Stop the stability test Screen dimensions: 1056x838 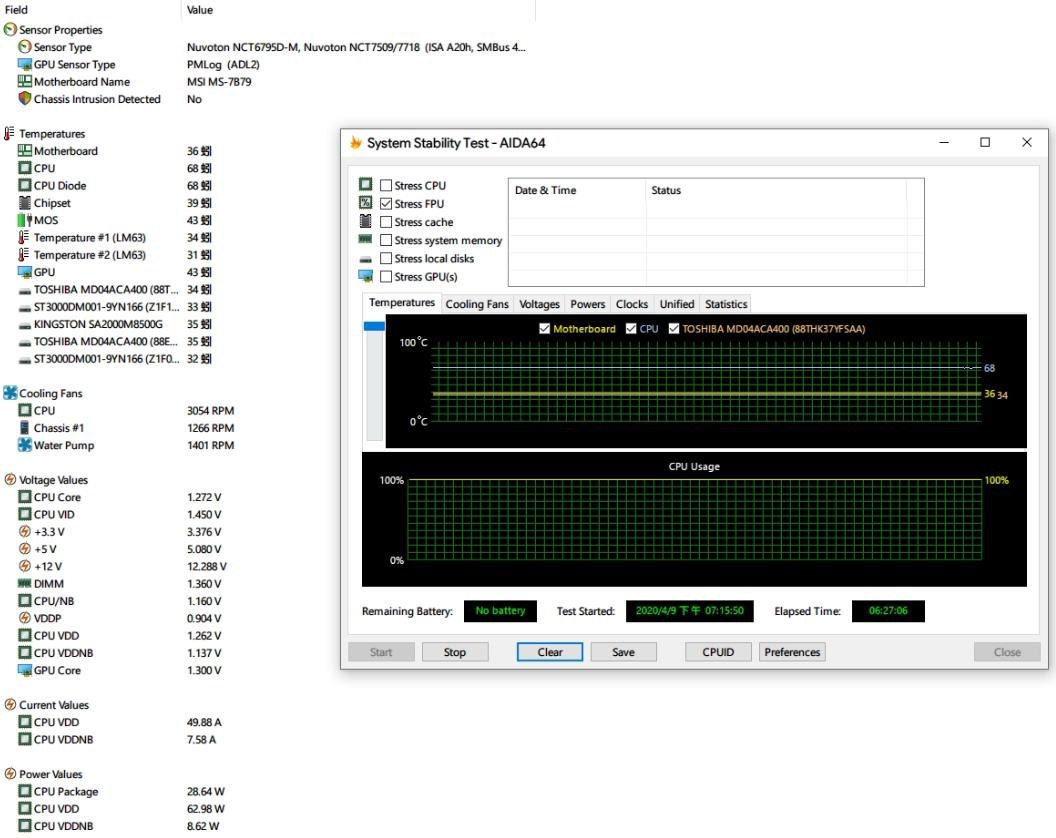click(x=455, y=652)
